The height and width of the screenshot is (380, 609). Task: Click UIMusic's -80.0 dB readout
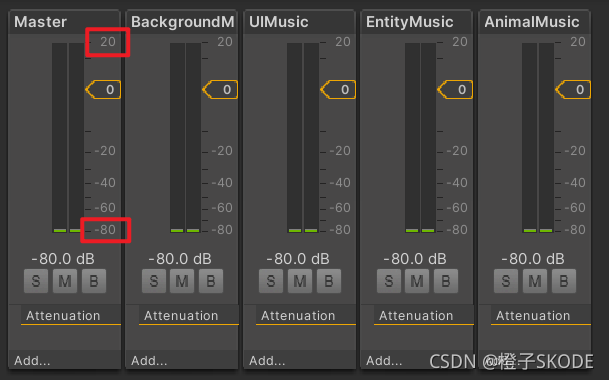pos(298,259)
